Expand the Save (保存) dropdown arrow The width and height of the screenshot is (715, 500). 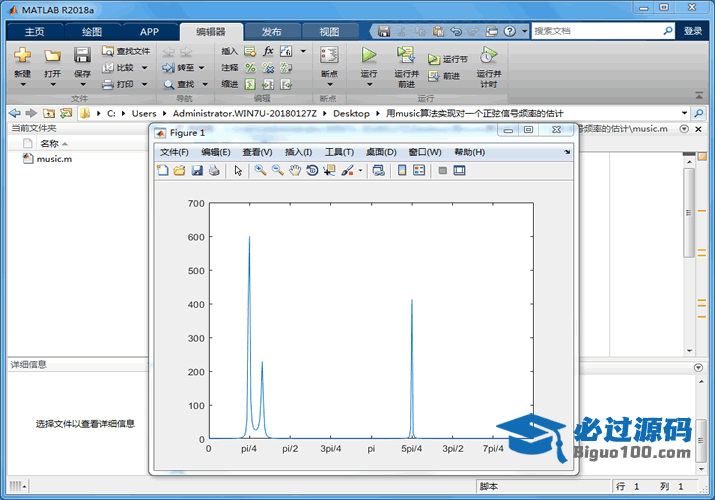[83, 84]
